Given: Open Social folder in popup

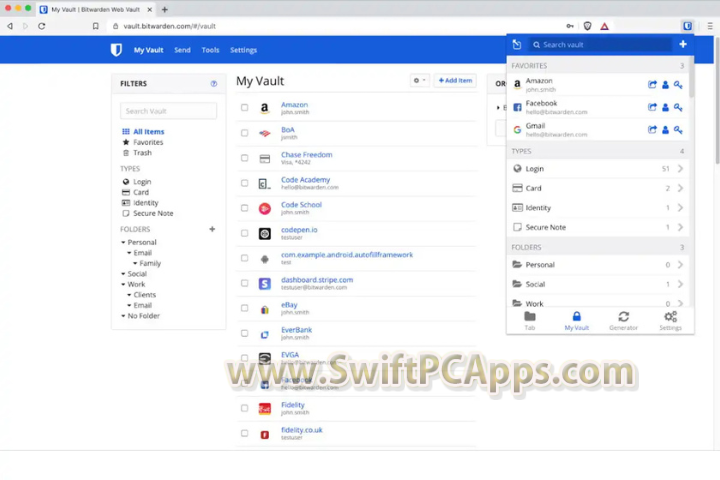Looking at the screenshot, I should [x=598, y=284].
